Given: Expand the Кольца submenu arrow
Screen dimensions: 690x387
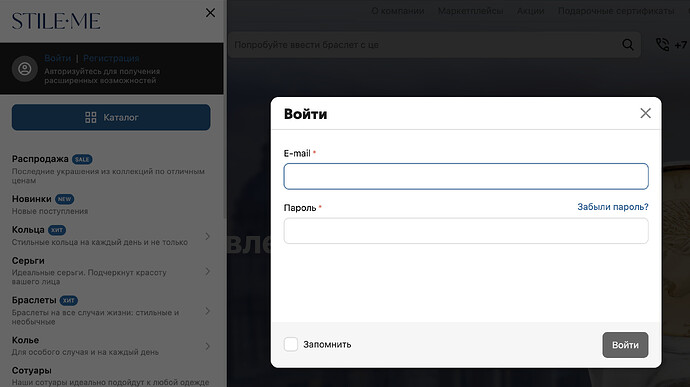Looking at the screenshot, I should tap(208, 236).
